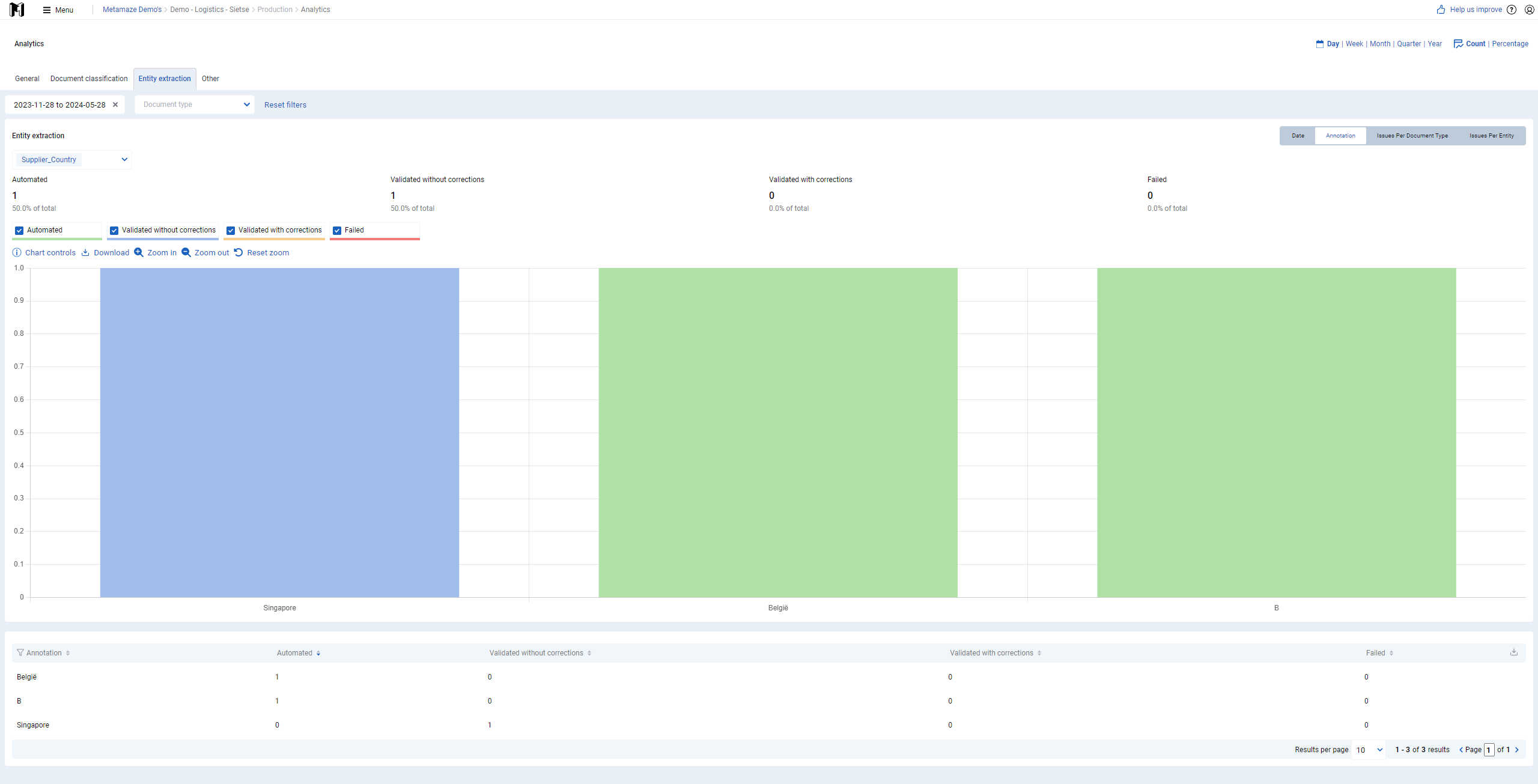Switch to Percentage display mode
Screen dimensions: 1538x784
pyautogui.click(x=1510, y=44)
